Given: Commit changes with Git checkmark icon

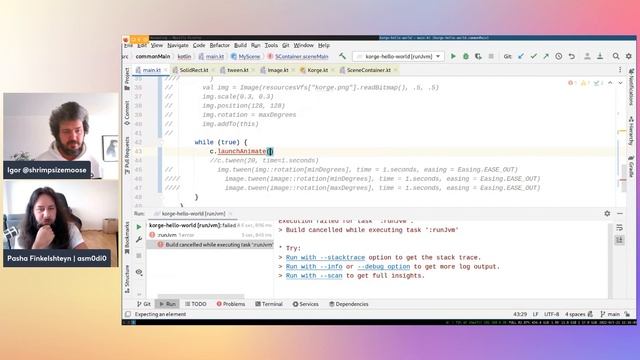Looking at the screenshot, I should tap(533, 56).
